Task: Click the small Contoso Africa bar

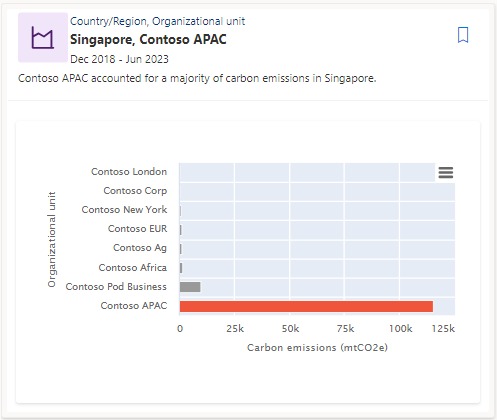Action: (181, 268)
